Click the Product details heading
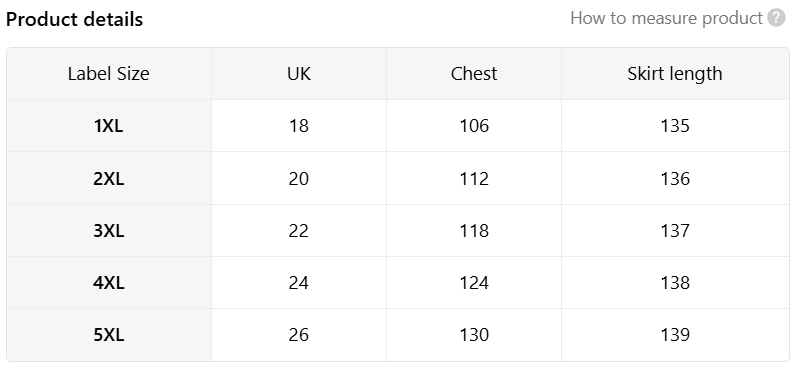Screen dimensions: 803x371 pos(74,19)
